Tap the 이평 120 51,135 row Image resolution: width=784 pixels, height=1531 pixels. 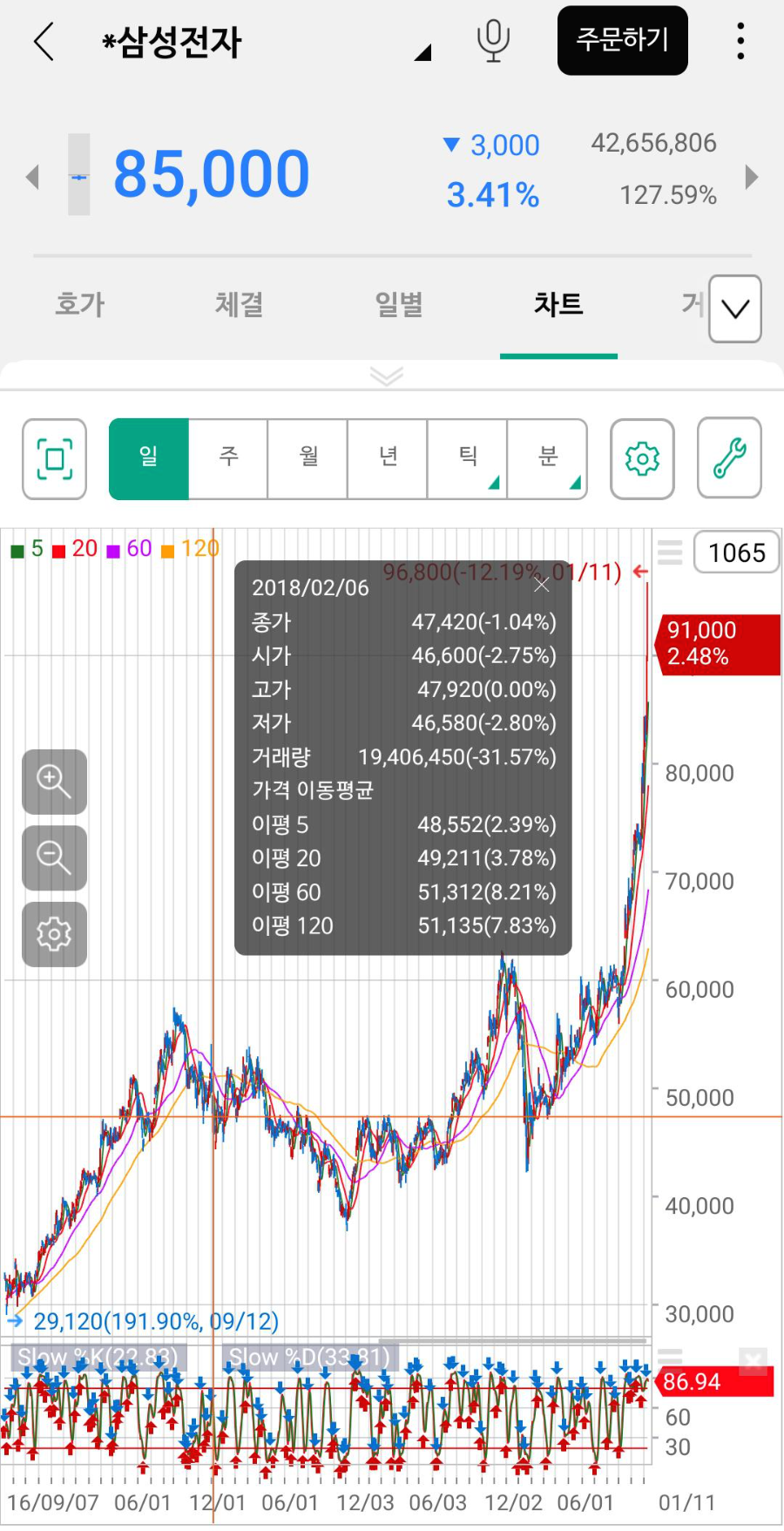[403, 925]
